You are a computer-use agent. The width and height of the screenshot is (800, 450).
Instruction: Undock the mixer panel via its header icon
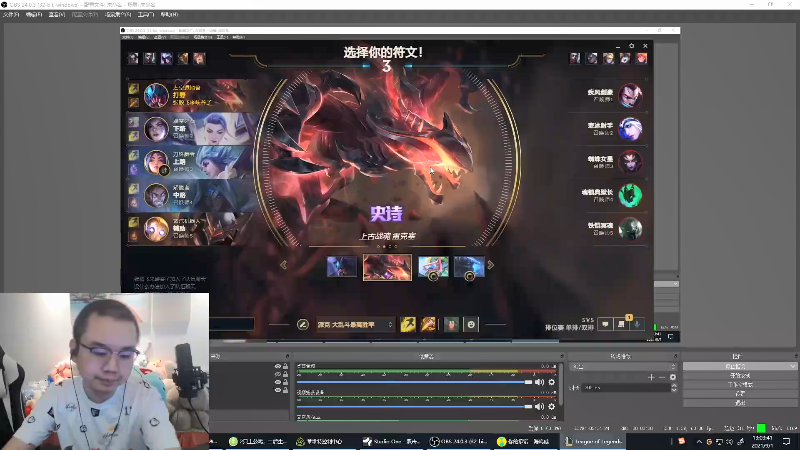(x=561, y=356)
